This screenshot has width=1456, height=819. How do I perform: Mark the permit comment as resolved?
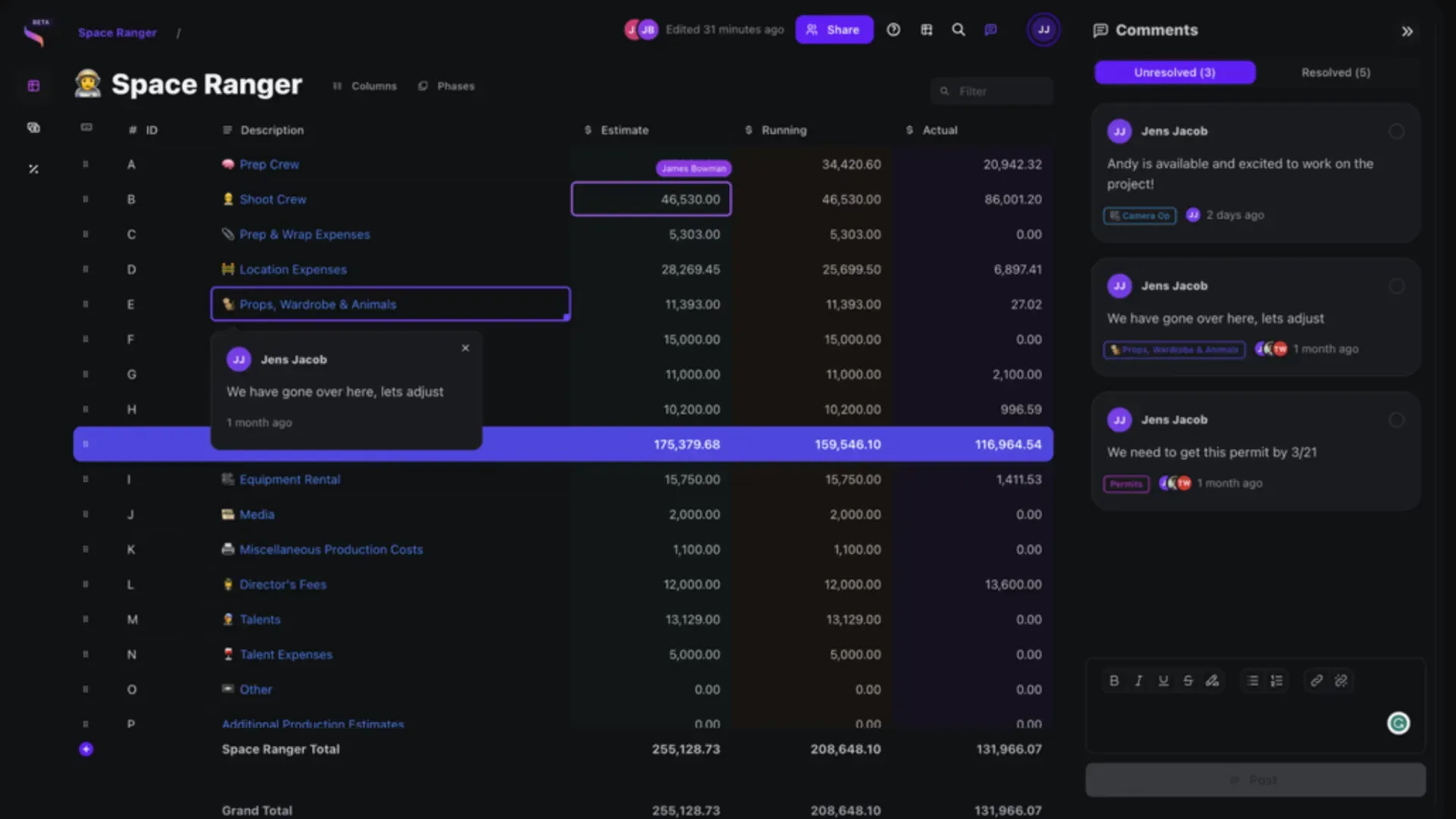(x=1396, y=420)
